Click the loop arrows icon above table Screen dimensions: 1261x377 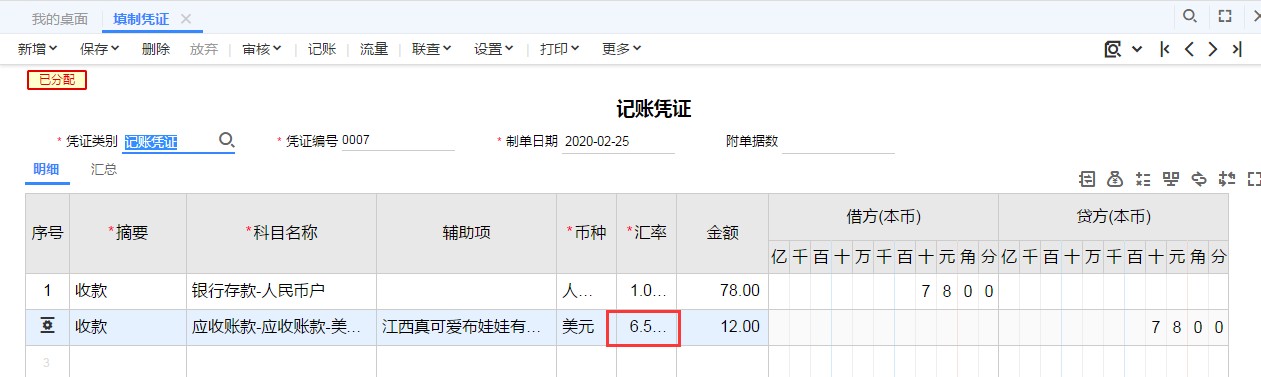(1200, 178)
